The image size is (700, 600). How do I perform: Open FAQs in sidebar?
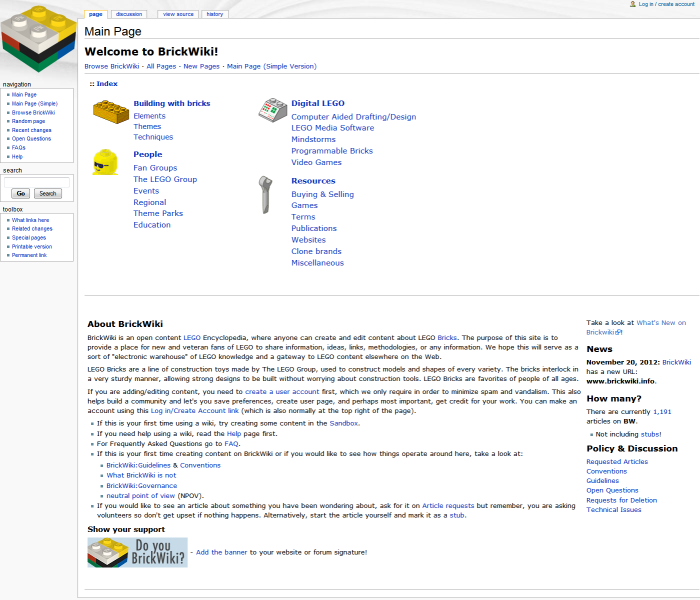19,147
